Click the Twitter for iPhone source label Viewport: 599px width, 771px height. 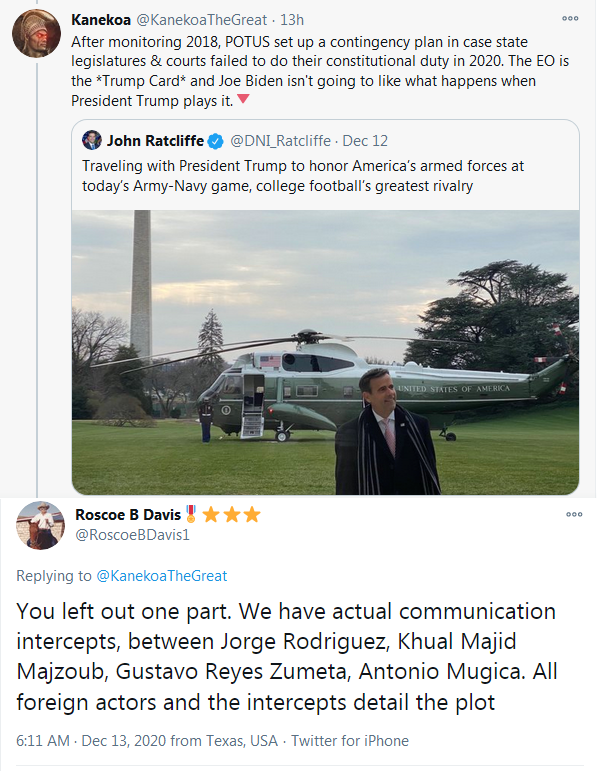pos(350,741)
